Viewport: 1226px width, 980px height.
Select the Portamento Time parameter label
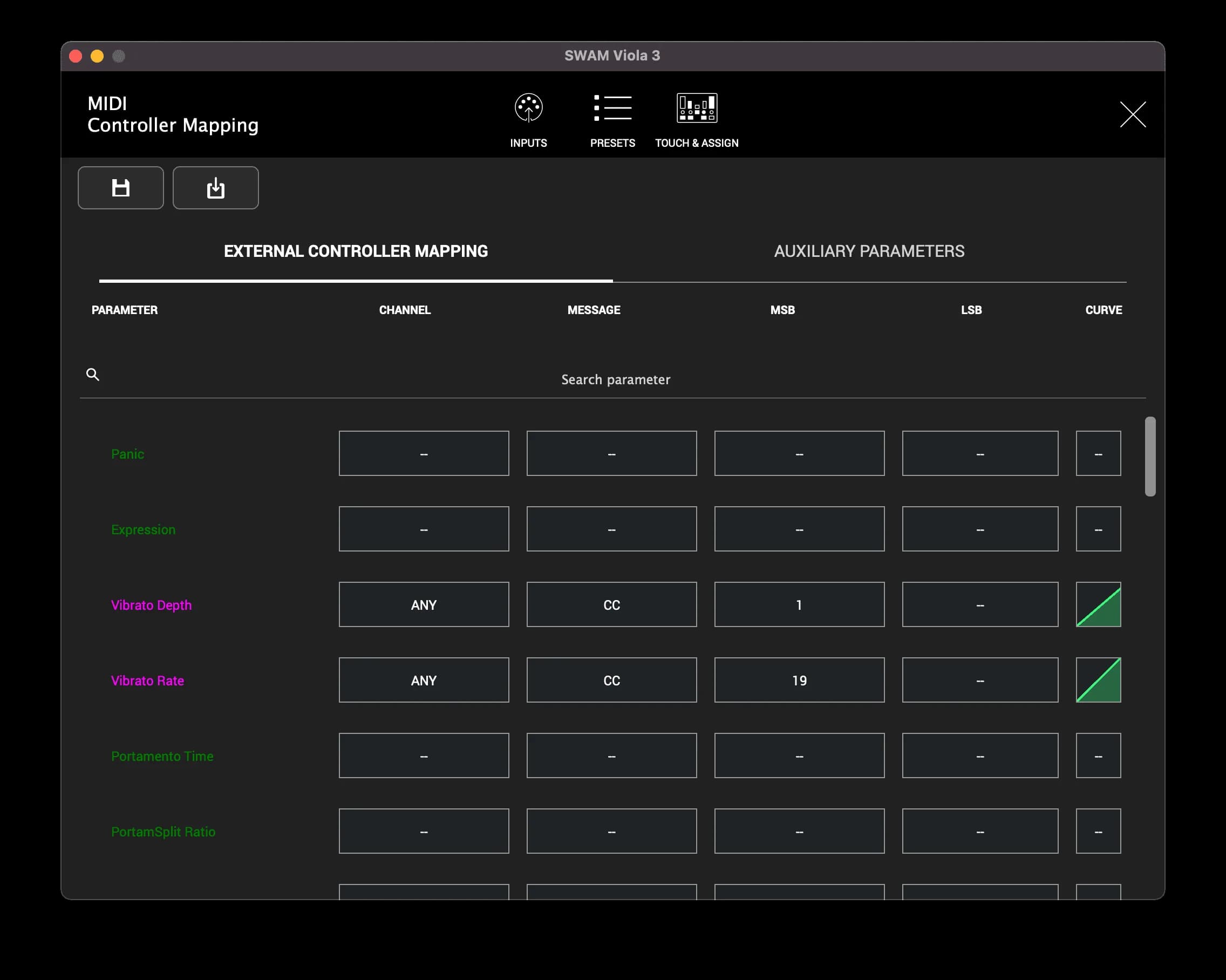(162, 756)
